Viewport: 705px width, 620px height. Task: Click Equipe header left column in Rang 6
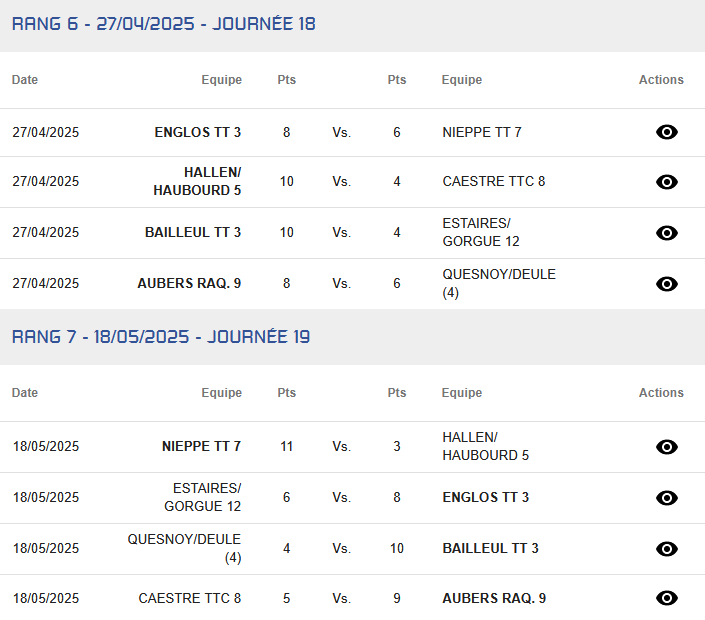tap(221, 80)
